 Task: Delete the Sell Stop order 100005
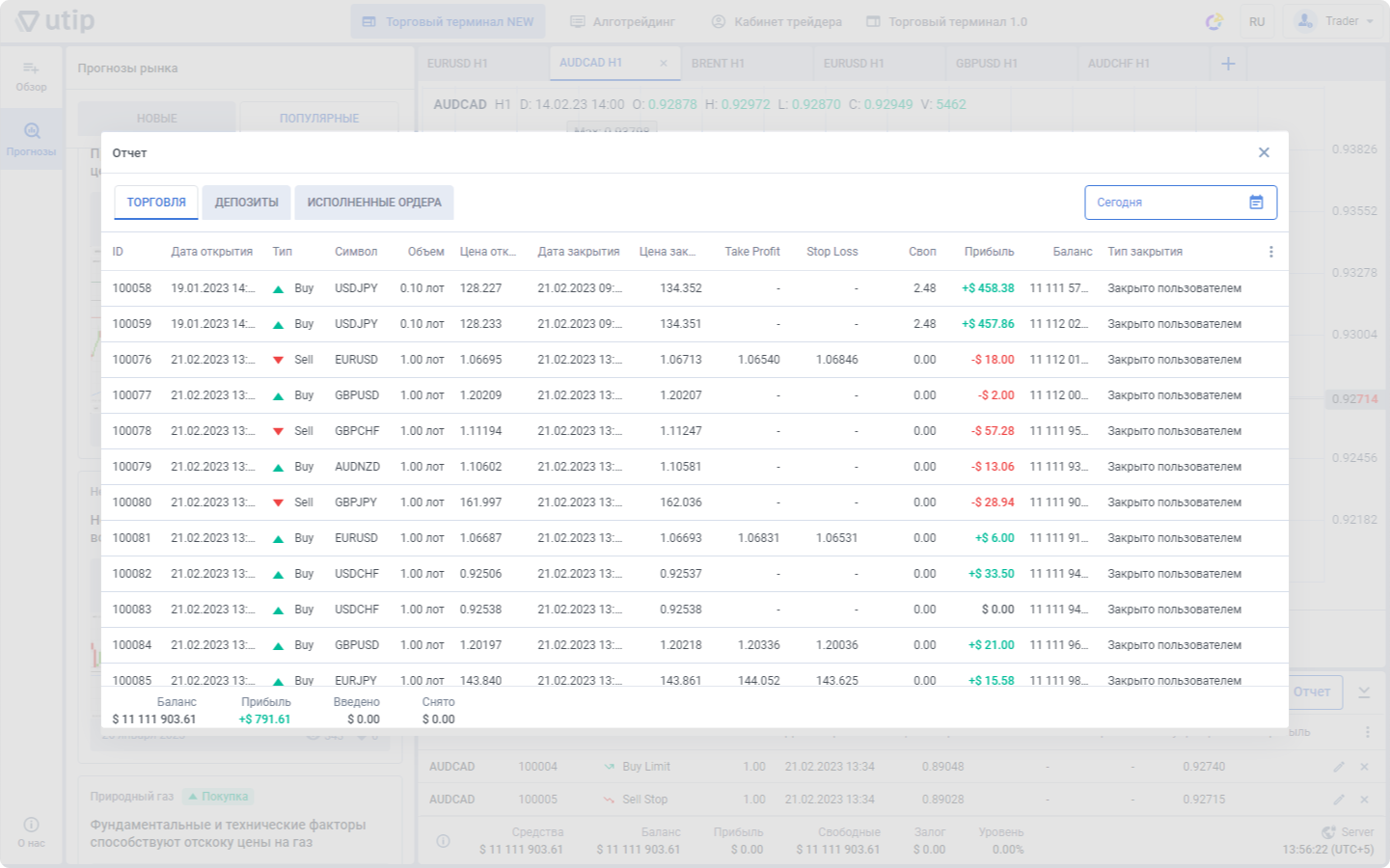(1364, 800)
